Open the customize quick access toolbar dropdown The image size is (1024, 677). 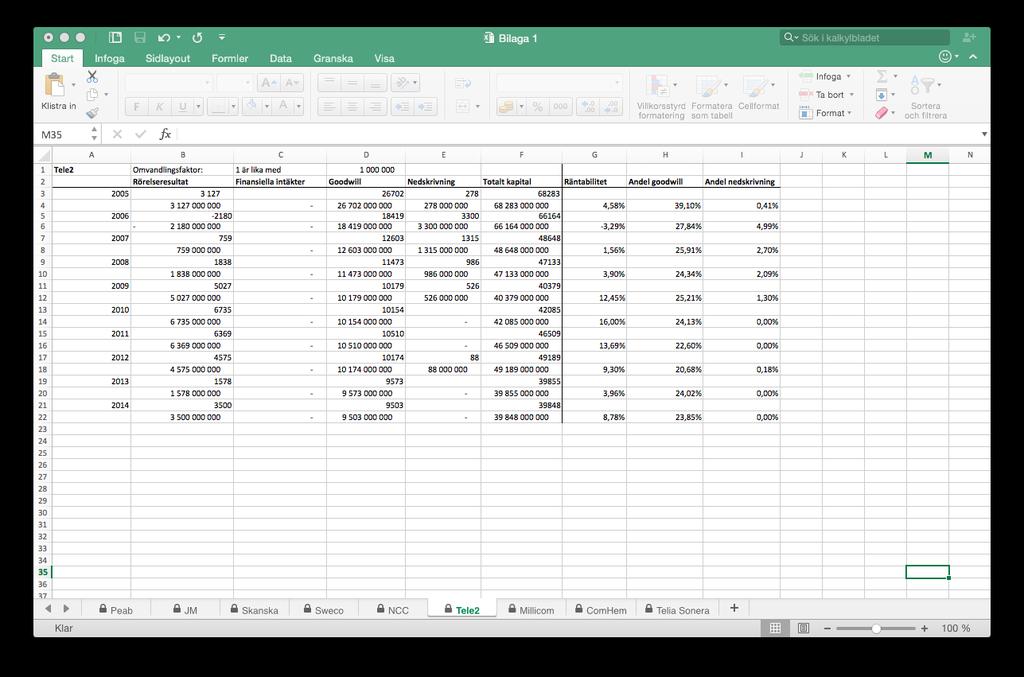[222, 38]
